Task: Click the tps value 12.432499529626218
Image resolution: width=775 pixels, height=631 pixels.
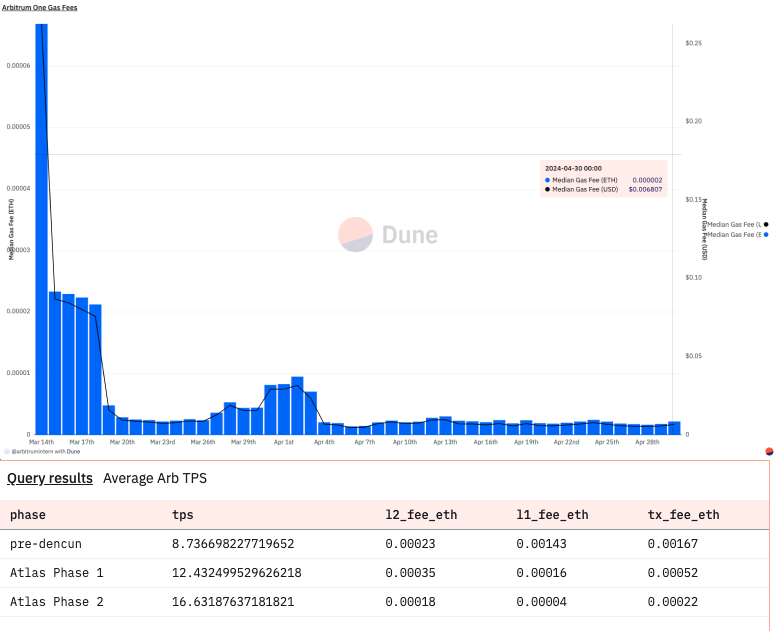Action: pos(236,573)
